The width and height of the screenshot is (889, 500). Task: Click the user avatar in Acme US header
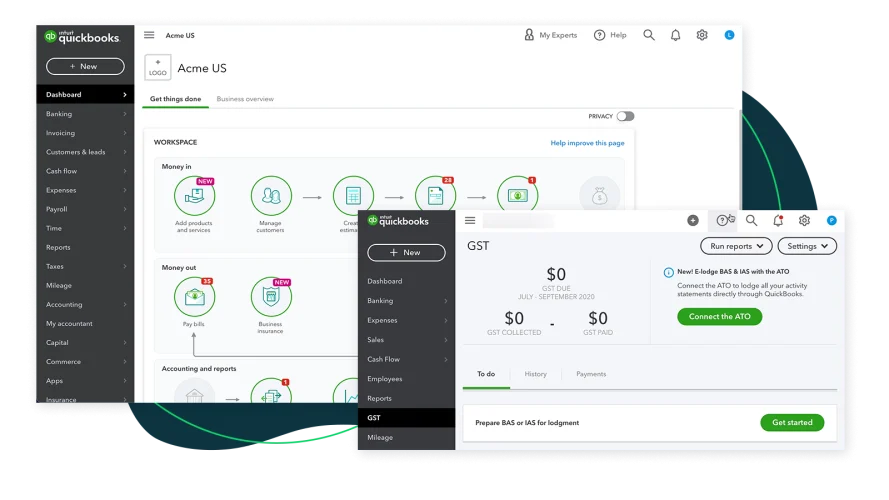pos(729,35)
